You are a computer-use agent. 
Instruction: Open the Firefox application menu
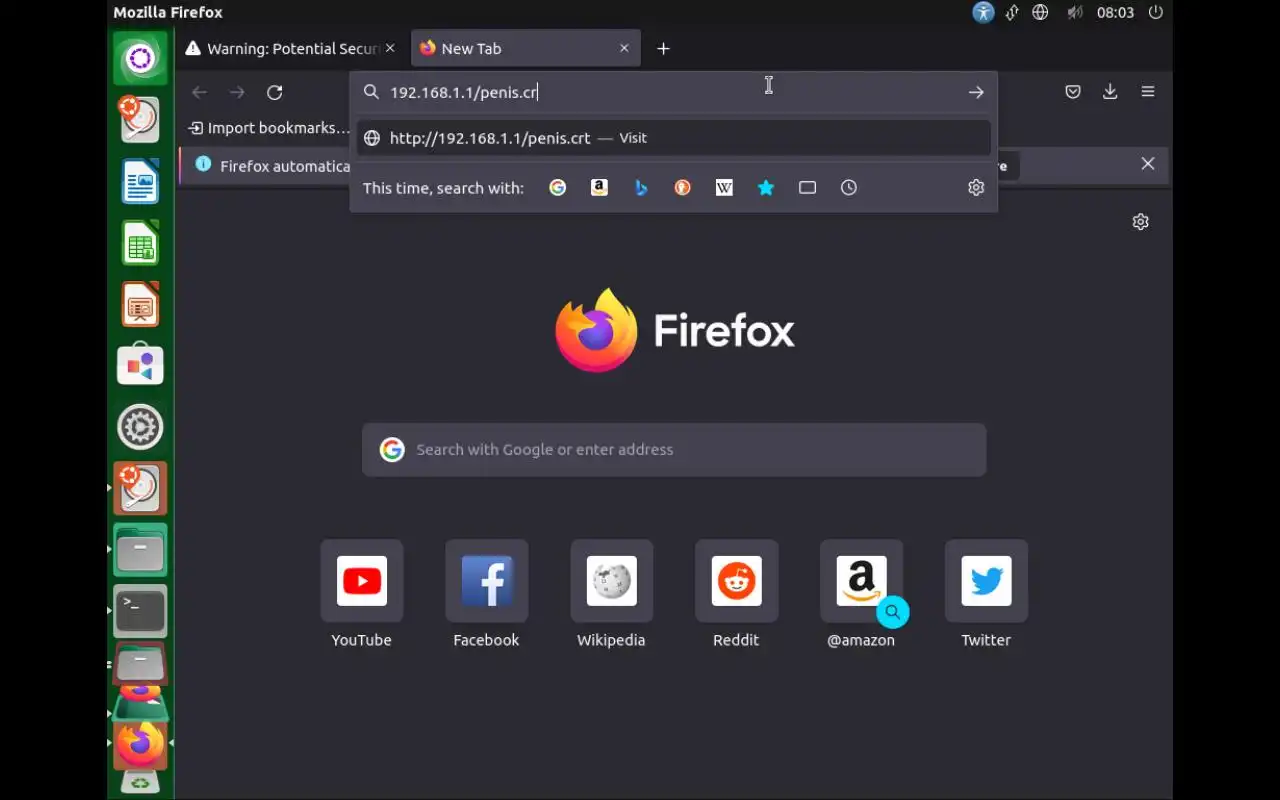(1148, 92)
